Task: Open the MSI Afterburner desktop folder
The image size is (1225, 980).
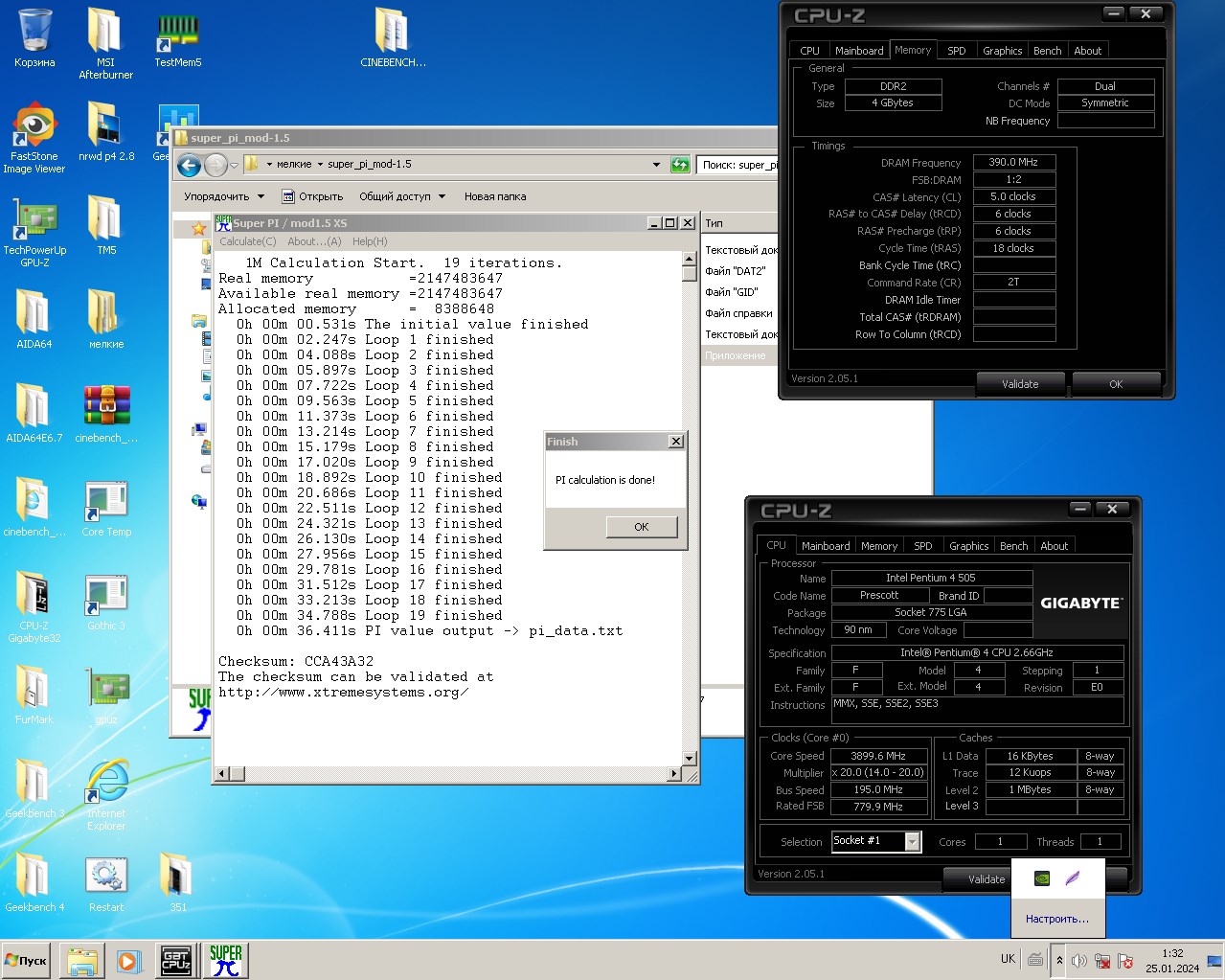Action: tap(105, 42)
